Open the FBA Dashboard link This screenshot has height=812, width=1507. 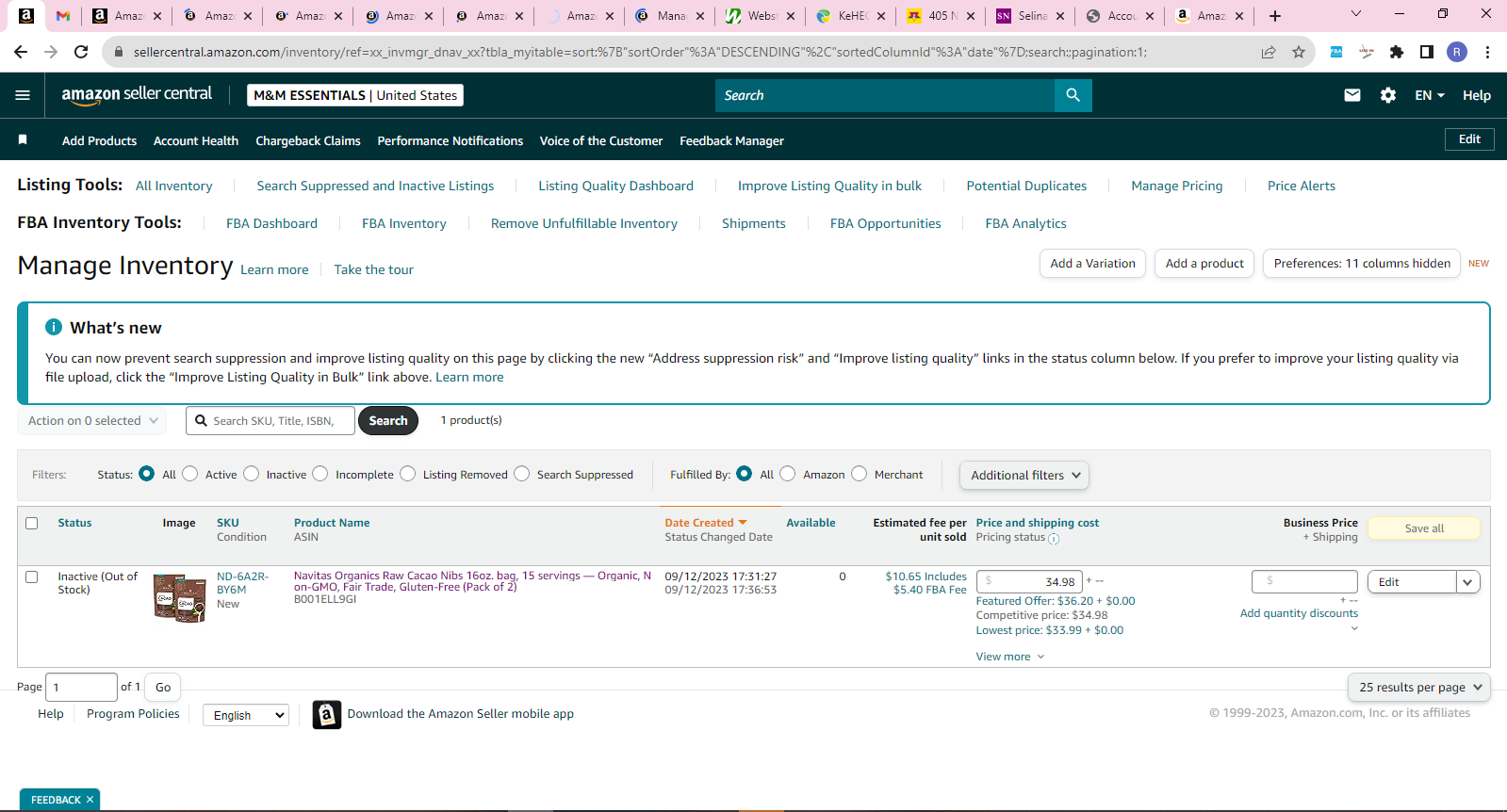pyautogui.click(x=271, y=223)
